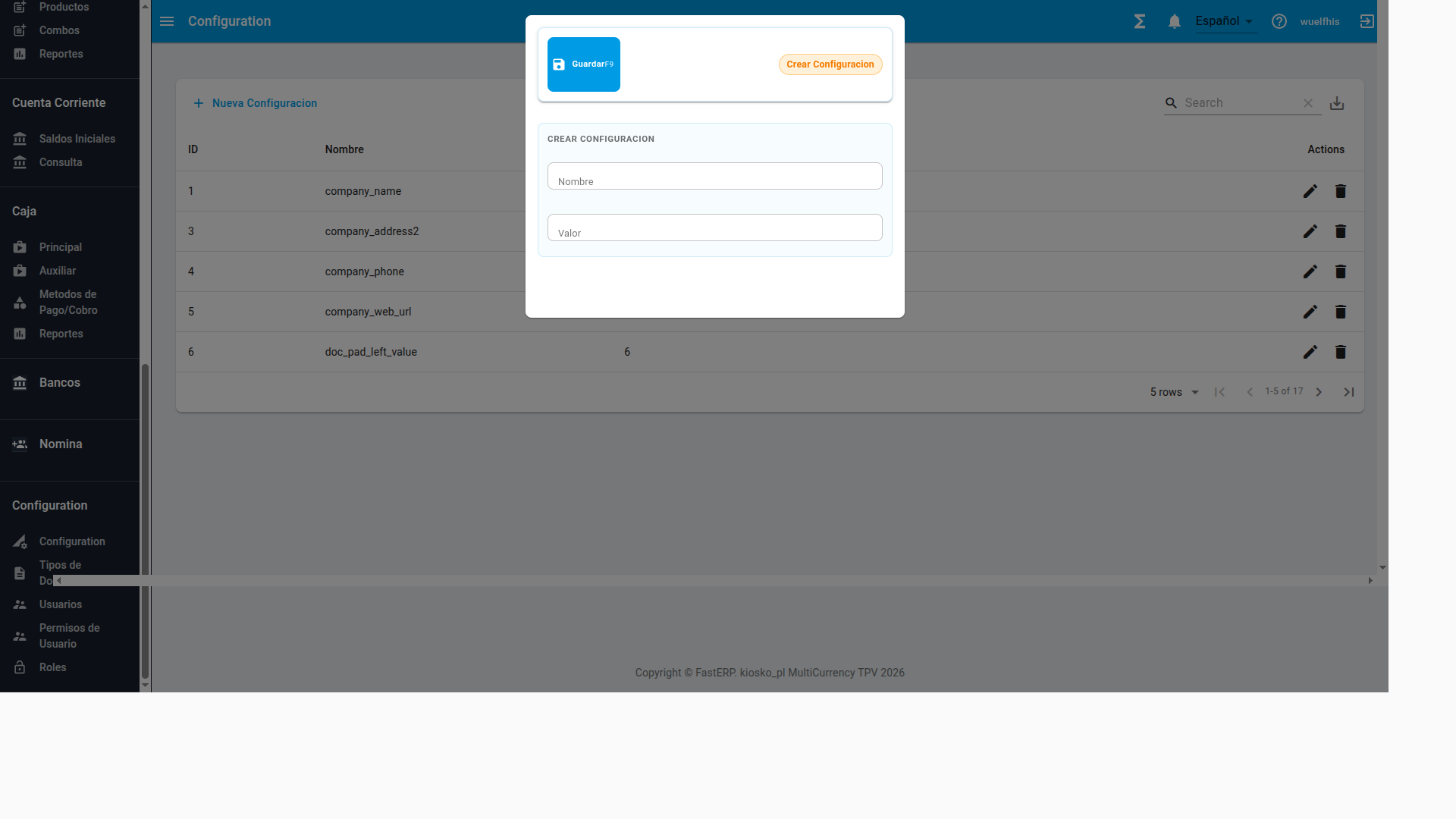Screen dimensions: 1456x819
Task: Open the notifications bell
Action: point(1175,21)
